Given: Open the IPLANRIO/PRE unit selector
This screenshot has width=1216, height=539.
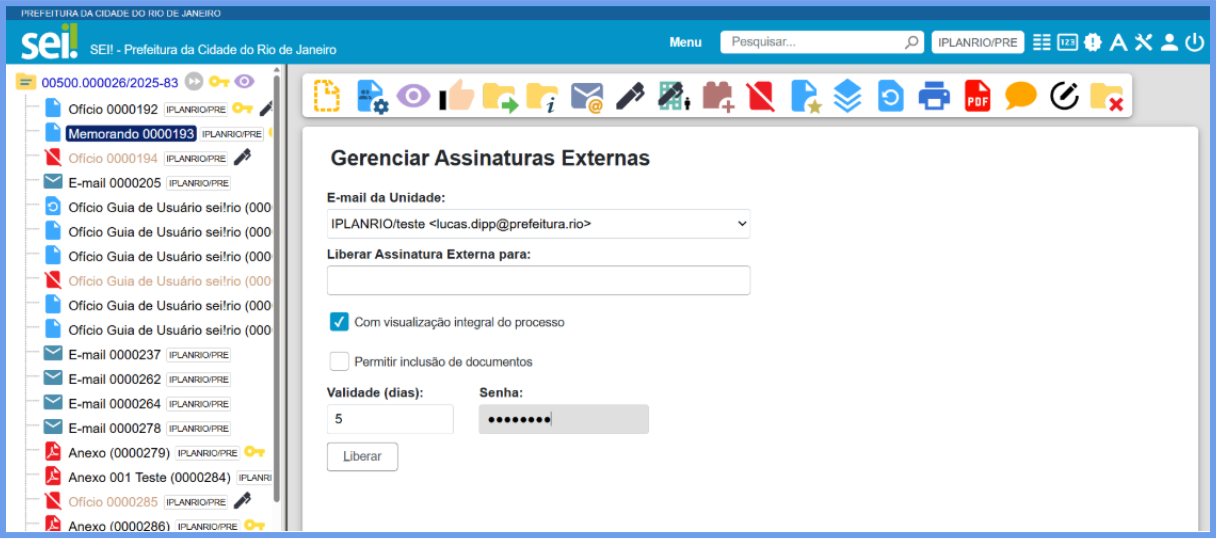Looking at the screenshot, I should (x=977, y=43).
